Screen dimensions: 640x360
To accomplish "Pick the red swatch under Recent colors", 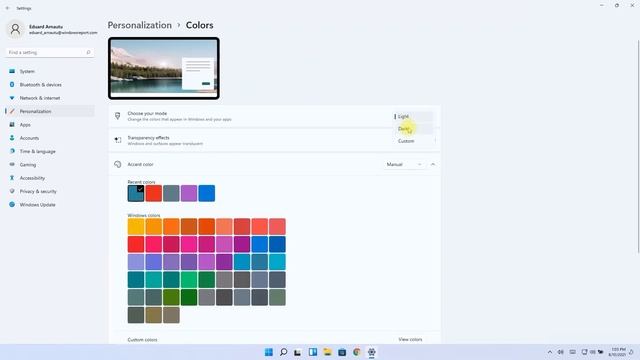I will coord(153,193).
